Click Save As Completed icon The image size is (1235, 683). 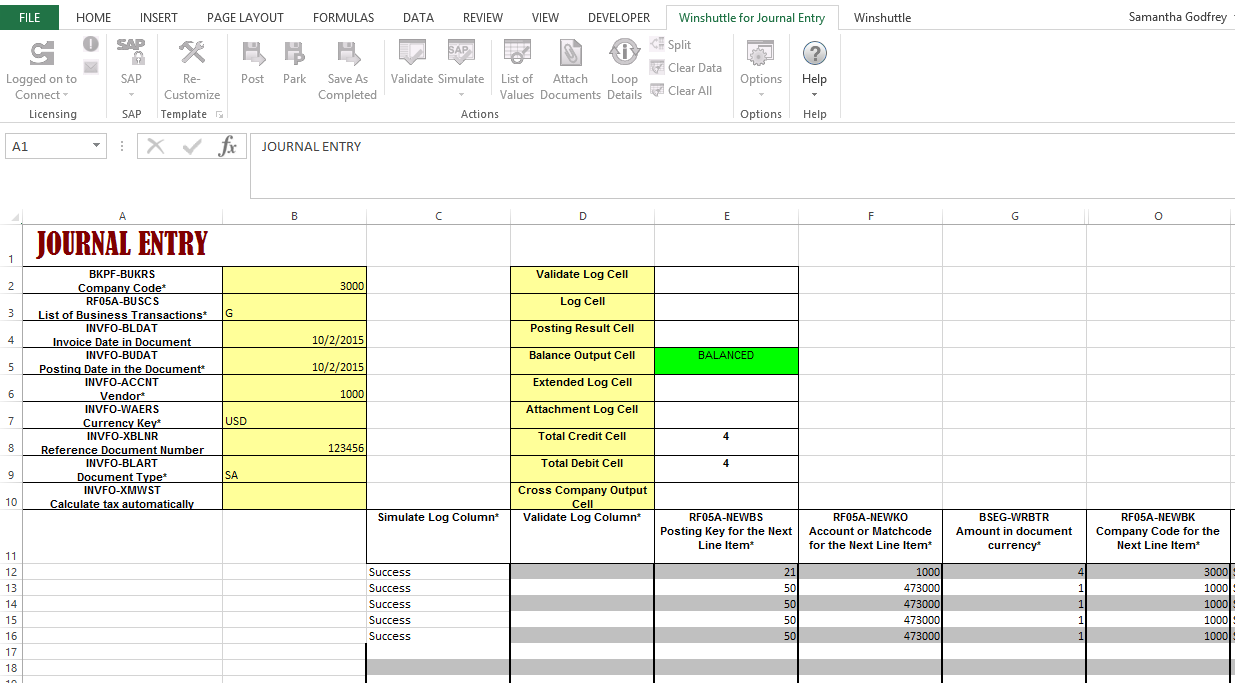tap(347, 54)
